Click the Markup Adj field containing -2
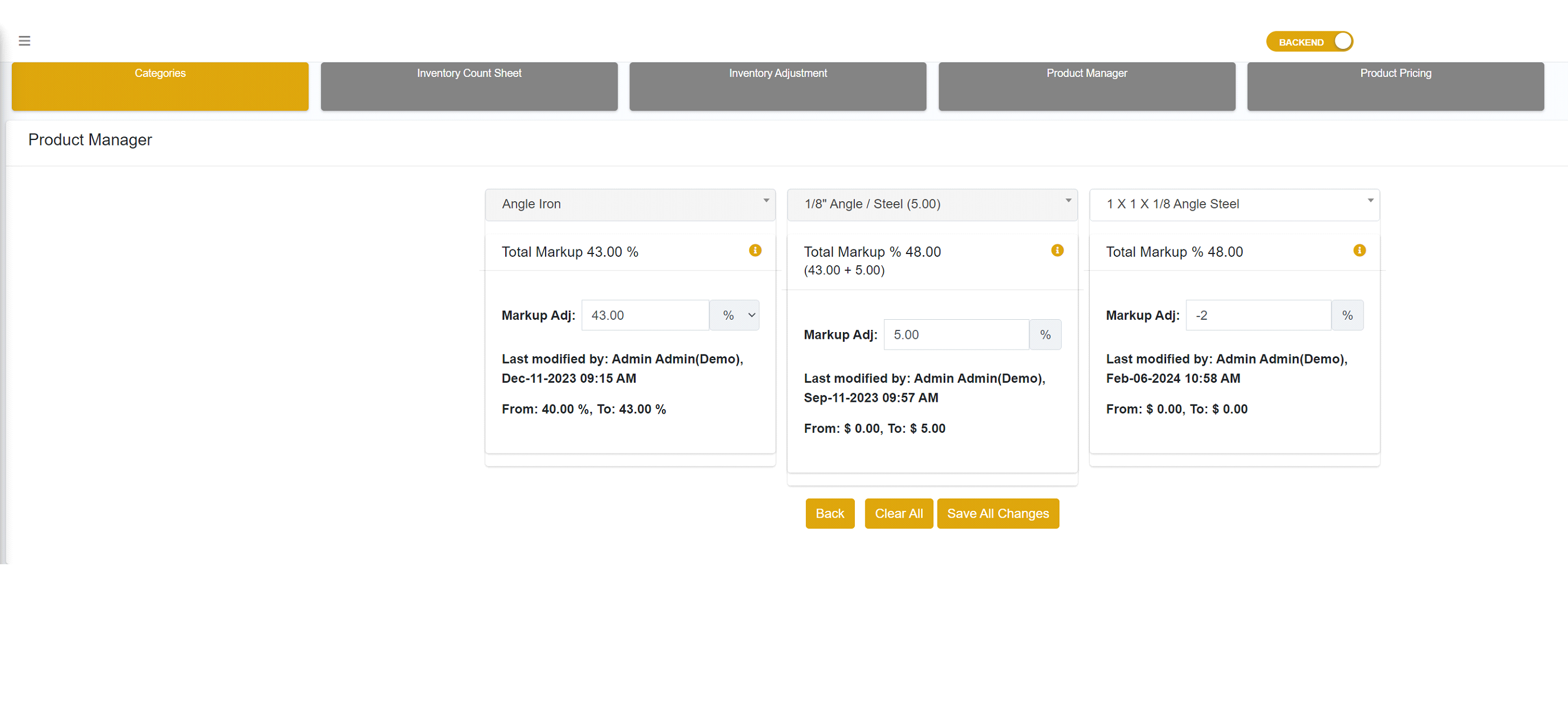The image size is (1568, 712). [x=1258, y=315]
